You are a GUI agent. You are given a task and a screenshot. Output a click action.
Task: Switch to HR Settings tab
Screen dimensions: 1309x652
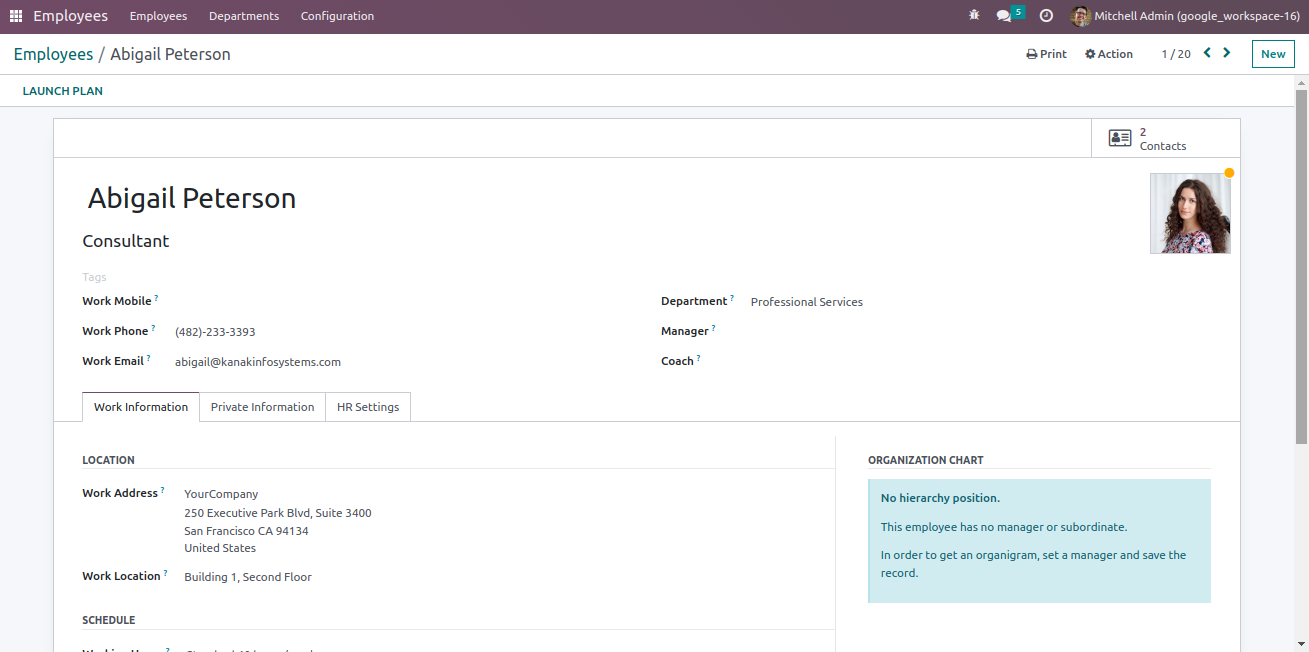[368, 407]
